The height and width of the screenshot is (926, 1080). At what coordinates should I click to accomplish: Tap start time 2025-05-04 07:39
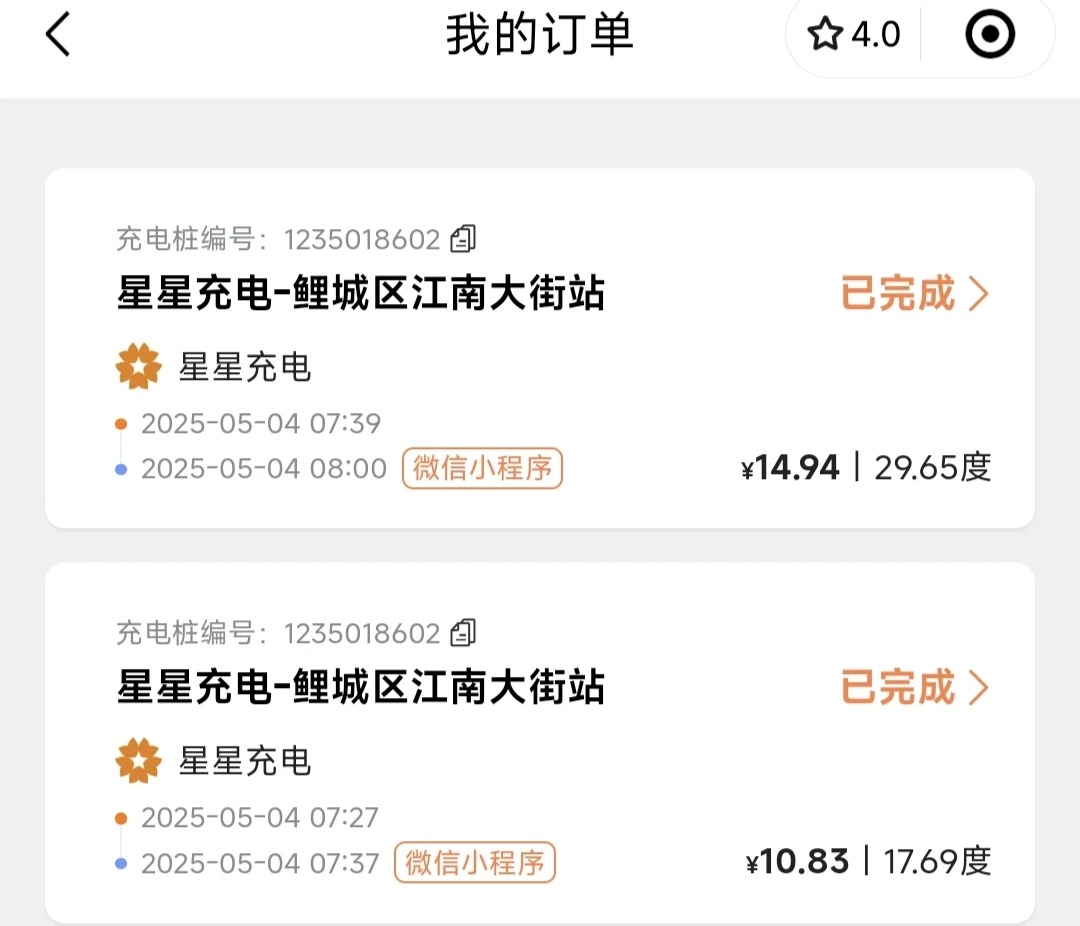coord(261,424)
